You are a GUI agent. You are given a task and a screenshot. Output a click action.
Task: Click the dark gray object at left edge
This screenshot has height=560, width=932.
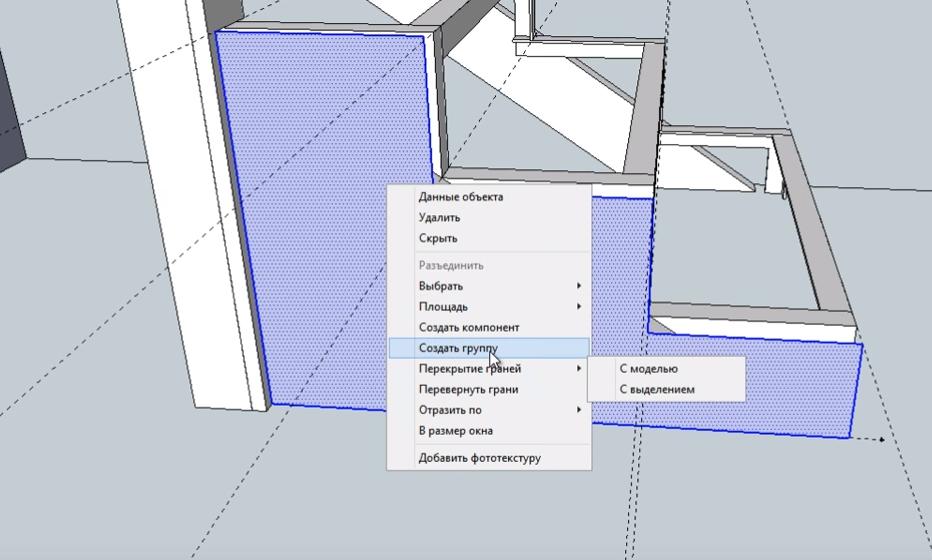10,110
